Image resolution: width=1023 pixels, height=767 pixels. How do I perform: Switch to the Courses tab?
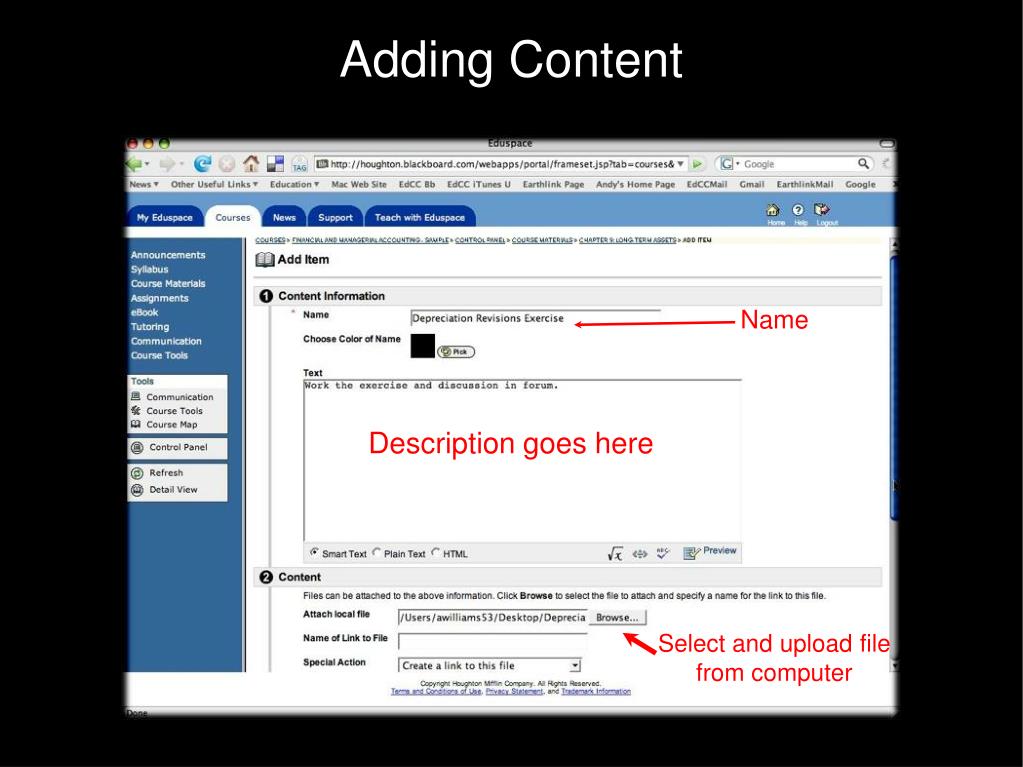pyautogui.click(x=233, y=217)
